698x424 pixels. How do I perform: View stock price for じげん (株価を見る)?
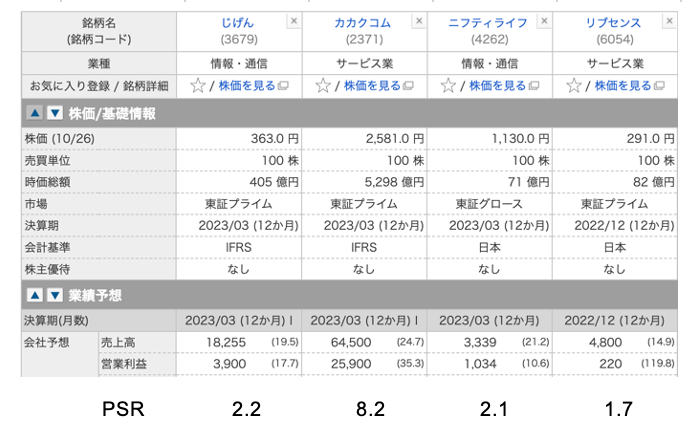click(x=247, y=86)
